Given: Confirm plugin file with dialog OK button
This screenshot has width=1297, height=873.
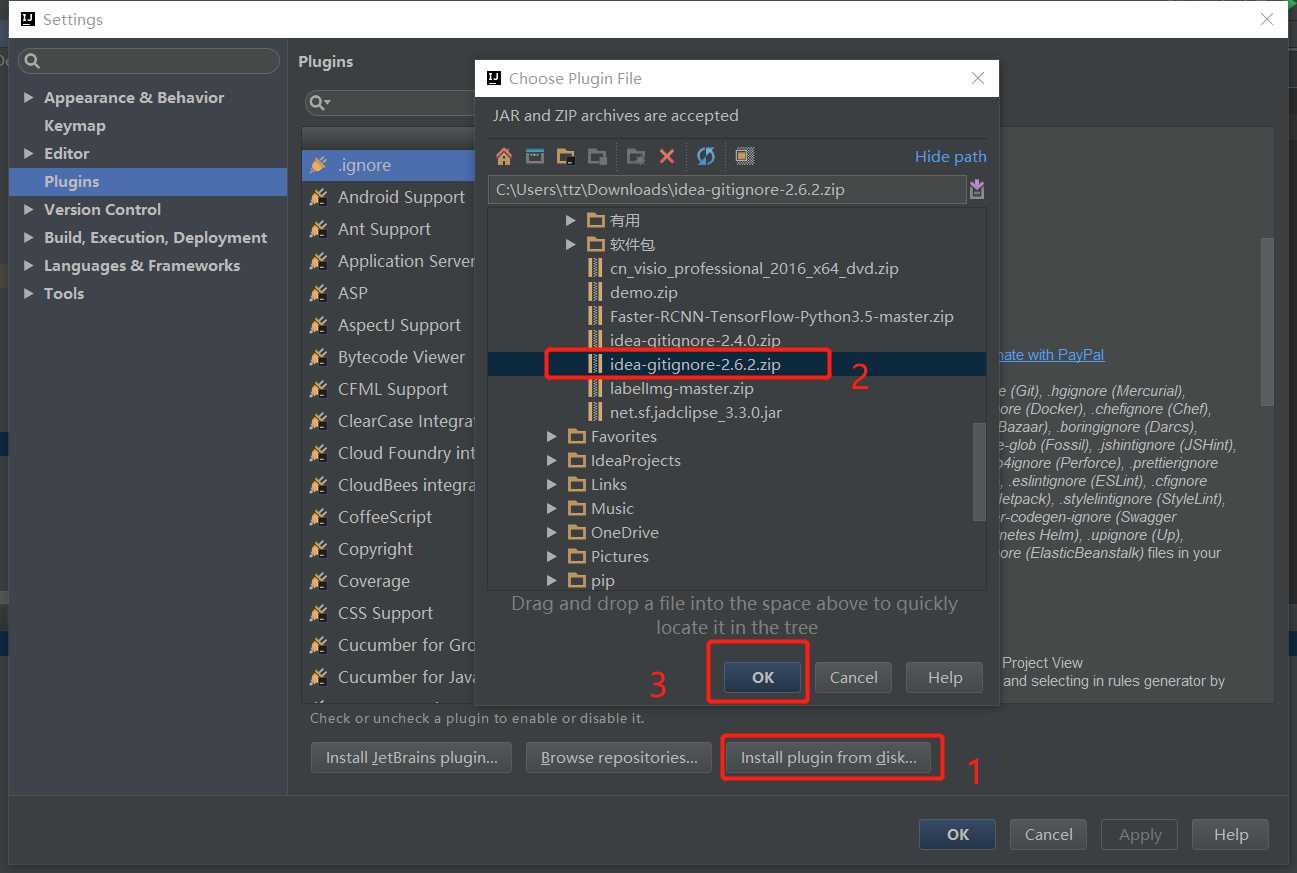Looking at the screenshot, I should tap(763, 677).
